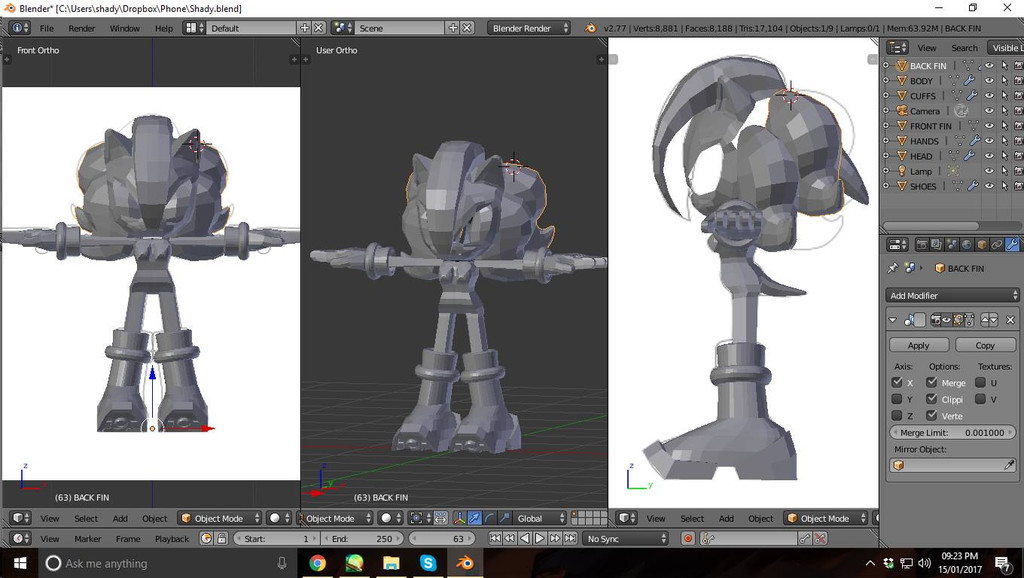Expand the BACK FIN outliner tree node
The width and height of the screenshot is (1024, 578).
click(886, 65)
